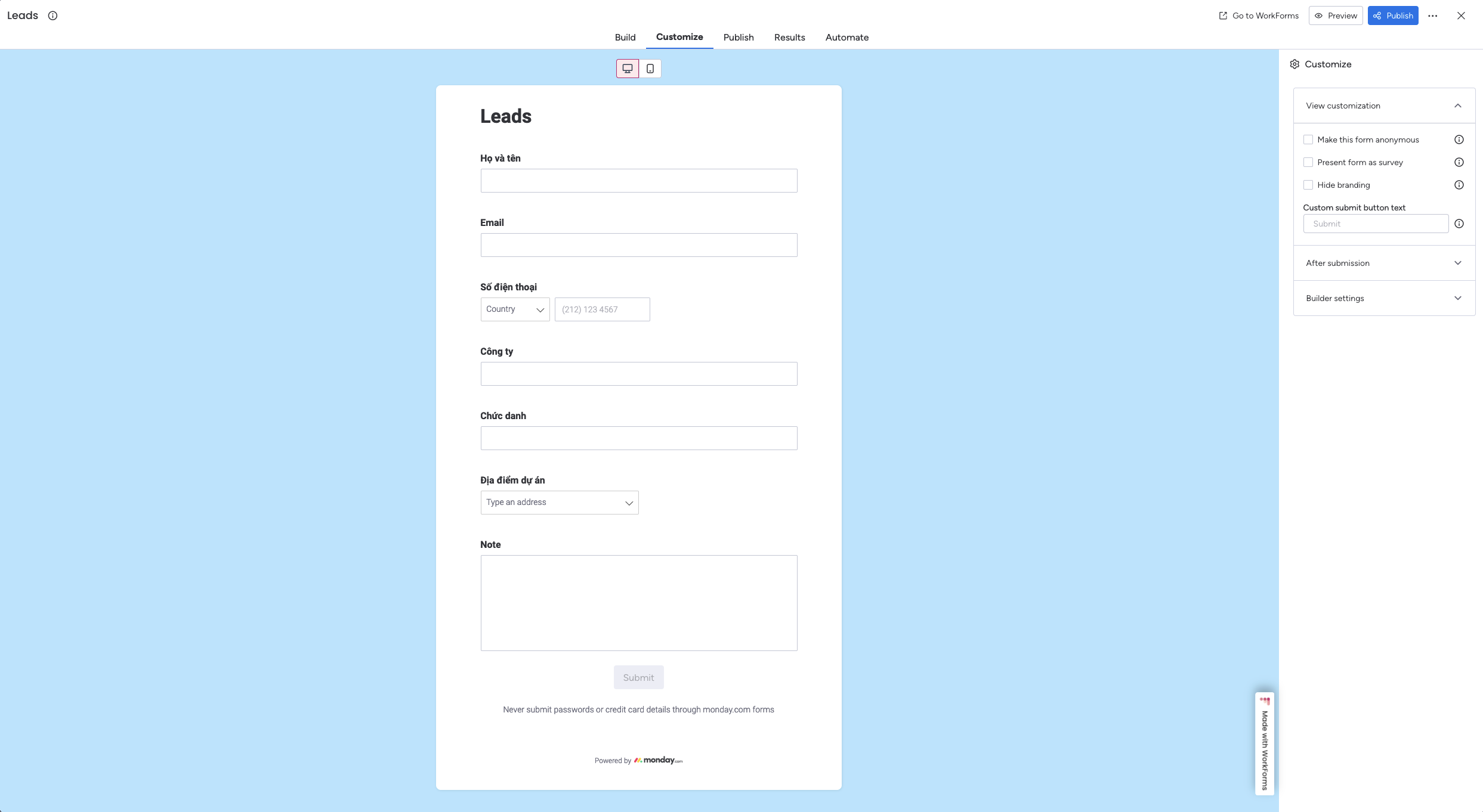
Task: Click the Made with WorkForms side badge
Action: (x=1264, y=743)
